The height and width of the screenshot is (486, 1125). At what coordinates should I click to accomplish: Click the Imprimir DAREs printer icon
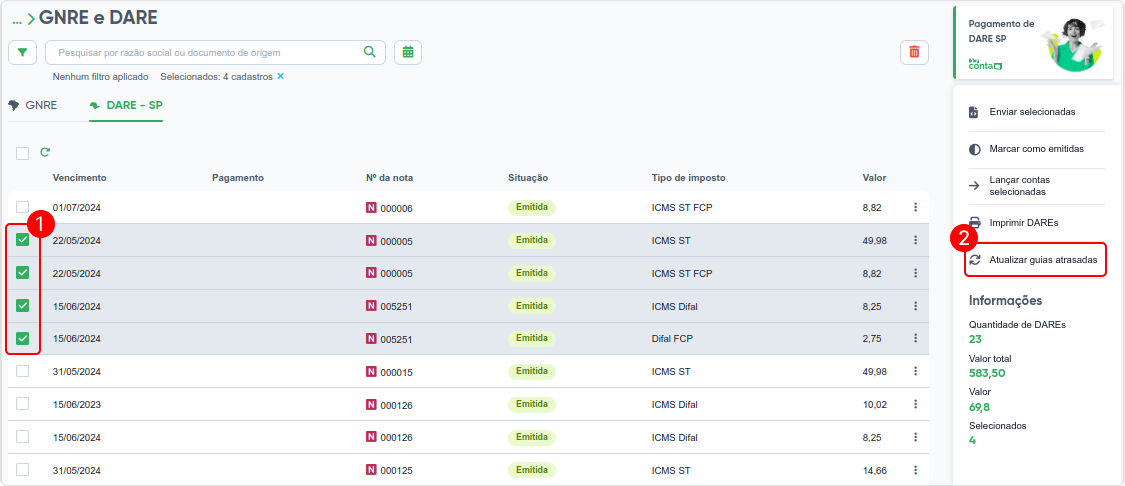[x=975, y=222]
